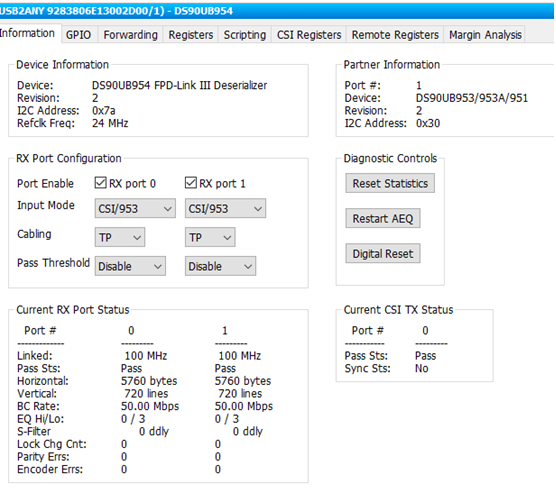Open Pass Threshold dropdown for RX port 1

point(220,266)
